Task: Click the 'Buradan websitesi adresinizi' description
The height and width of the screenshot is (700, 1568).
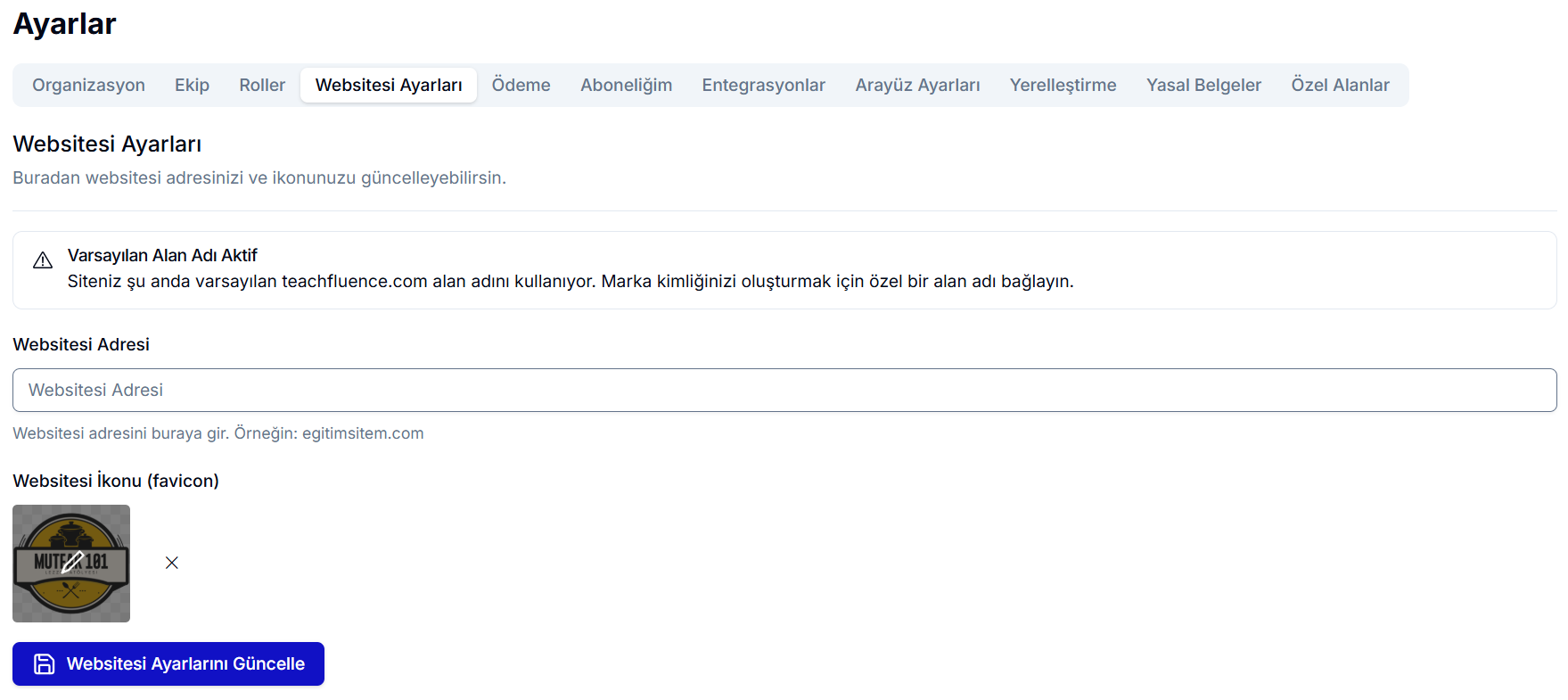Action: 259,177
